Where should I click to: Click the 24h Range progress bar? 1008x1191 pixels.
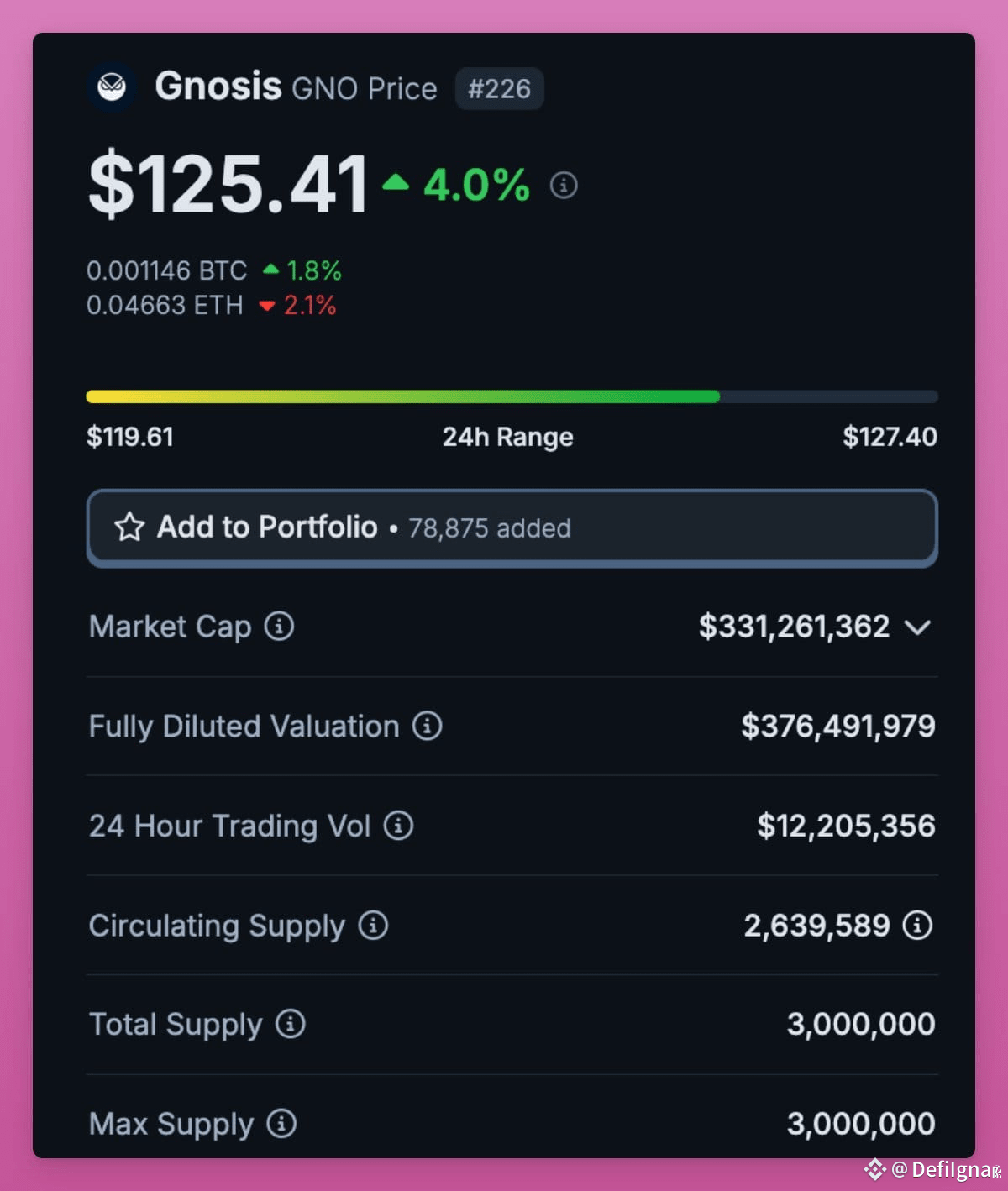point(512,396)
